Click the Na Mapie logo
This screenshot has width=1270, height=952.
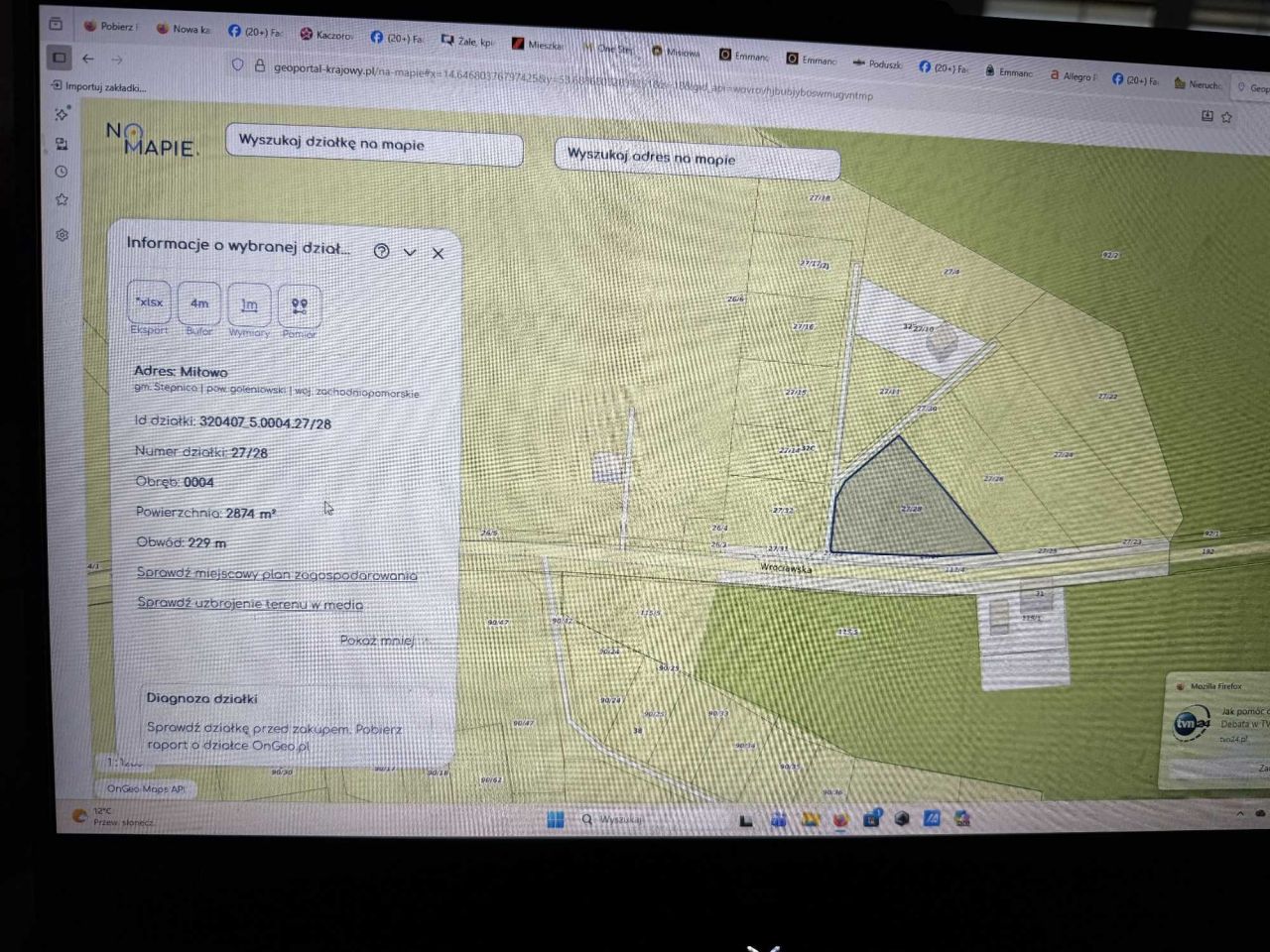(151, 139)
